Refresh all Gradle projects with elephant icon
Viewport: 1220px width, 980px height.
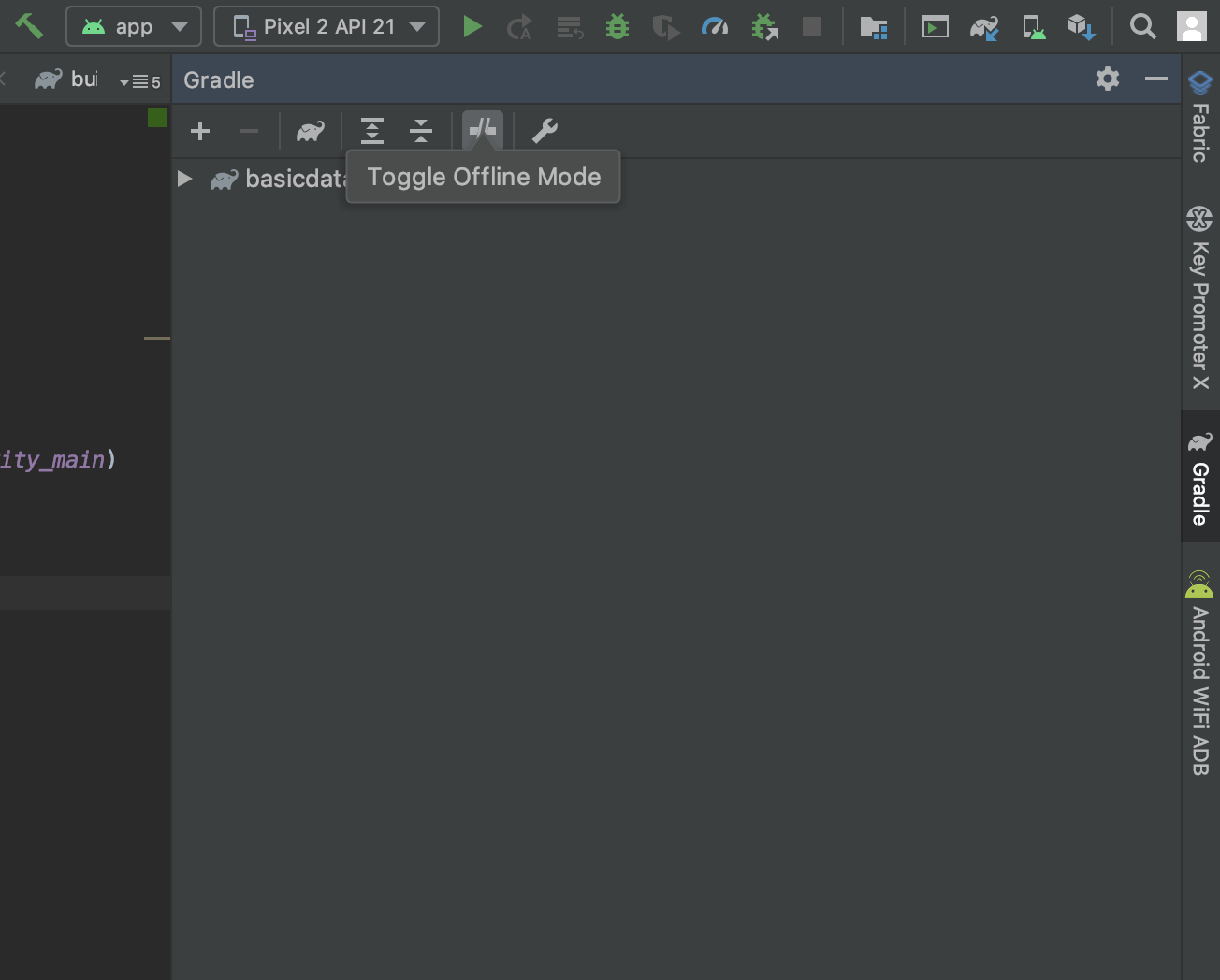[x=310, y=131]
